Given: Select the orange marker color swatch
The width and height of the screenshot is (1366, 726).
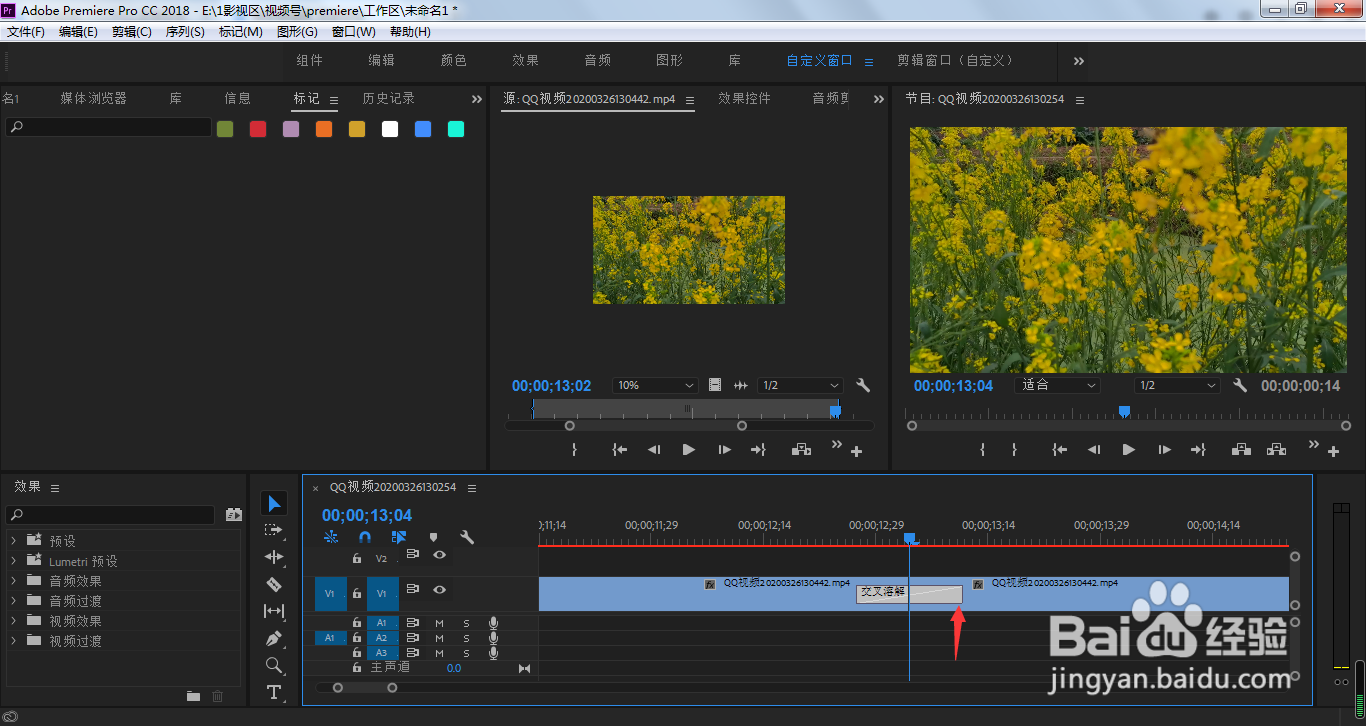Looking at the screenshot, I should (x=324, y=129).
